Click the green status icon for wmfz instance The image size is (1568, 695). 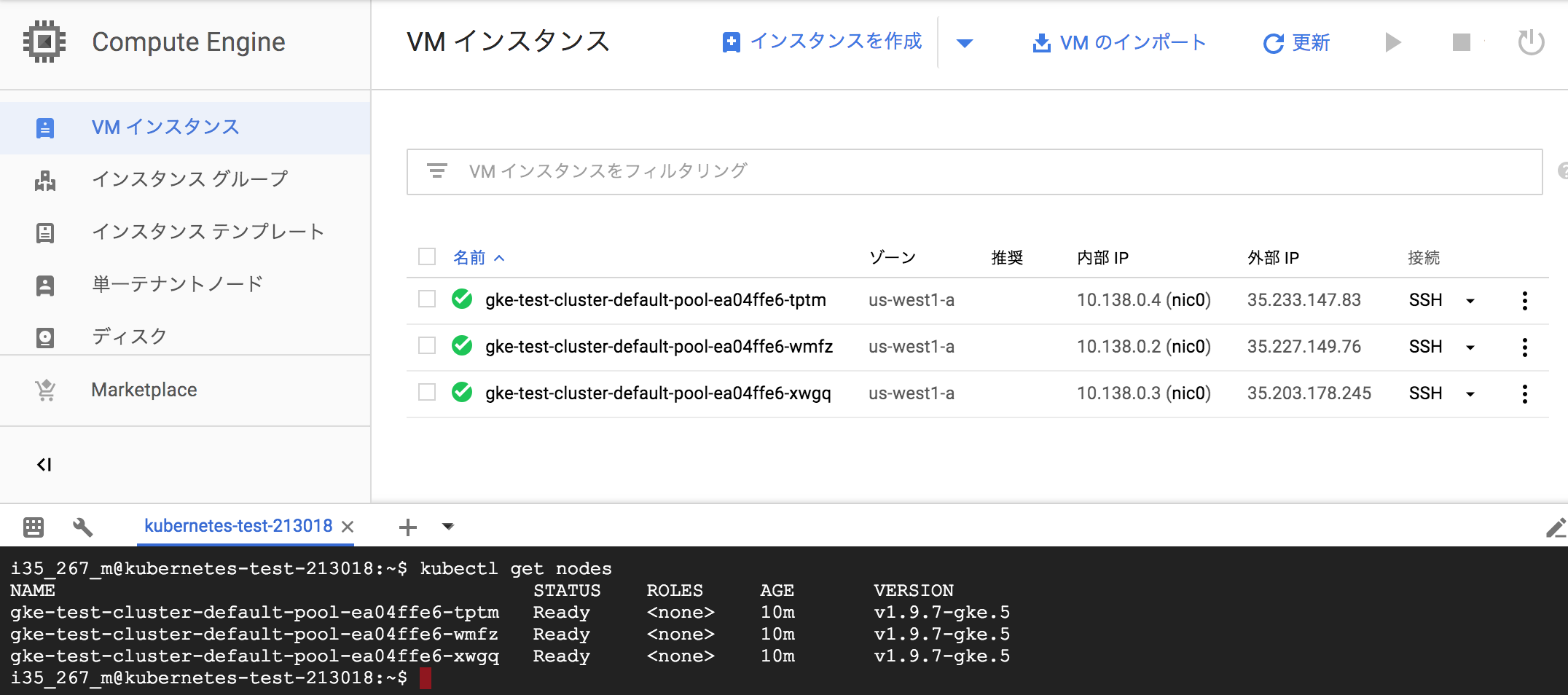(x=462, y=346)
